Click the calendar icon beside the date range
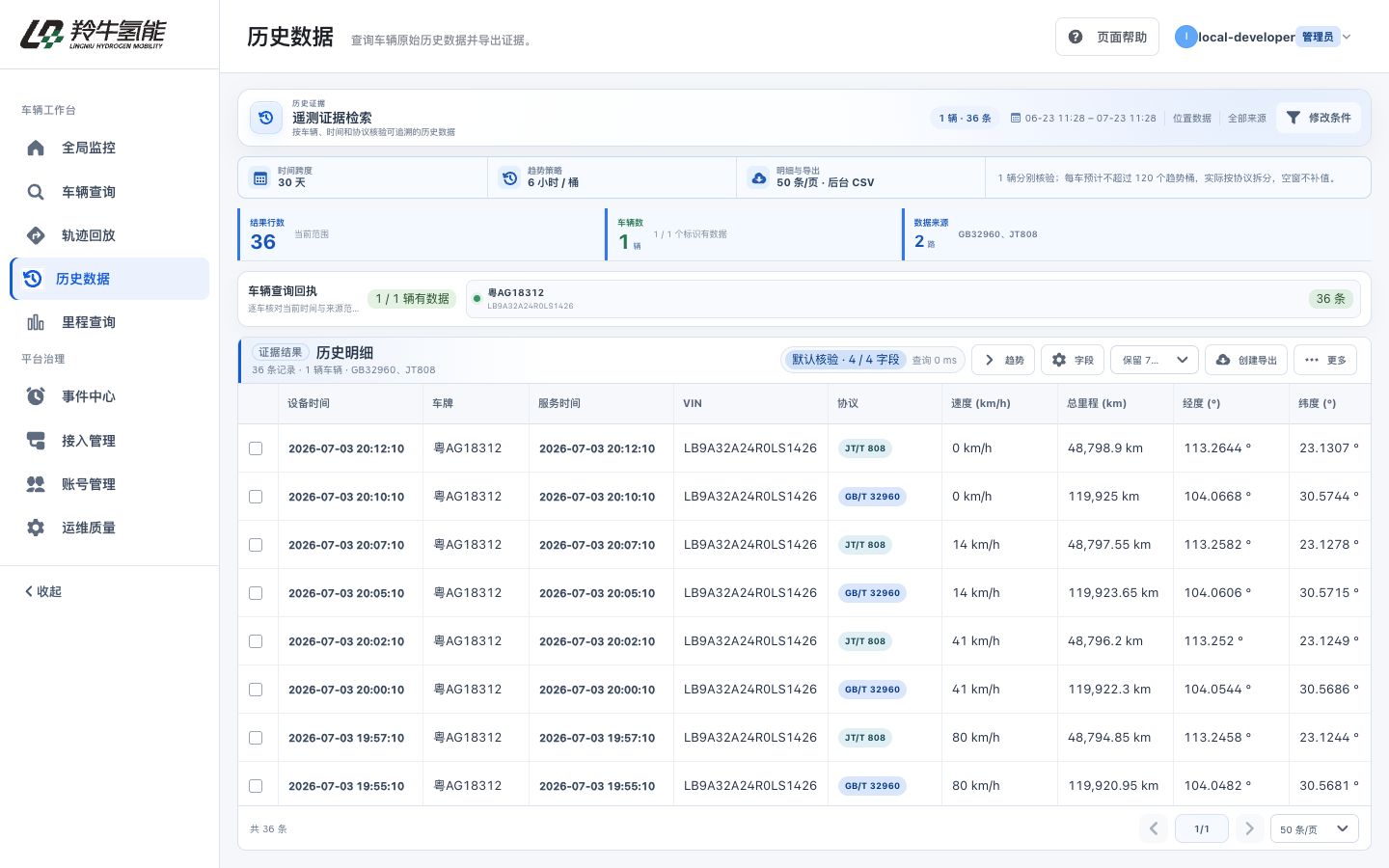1389x868 pixels. click(1016, 118)
